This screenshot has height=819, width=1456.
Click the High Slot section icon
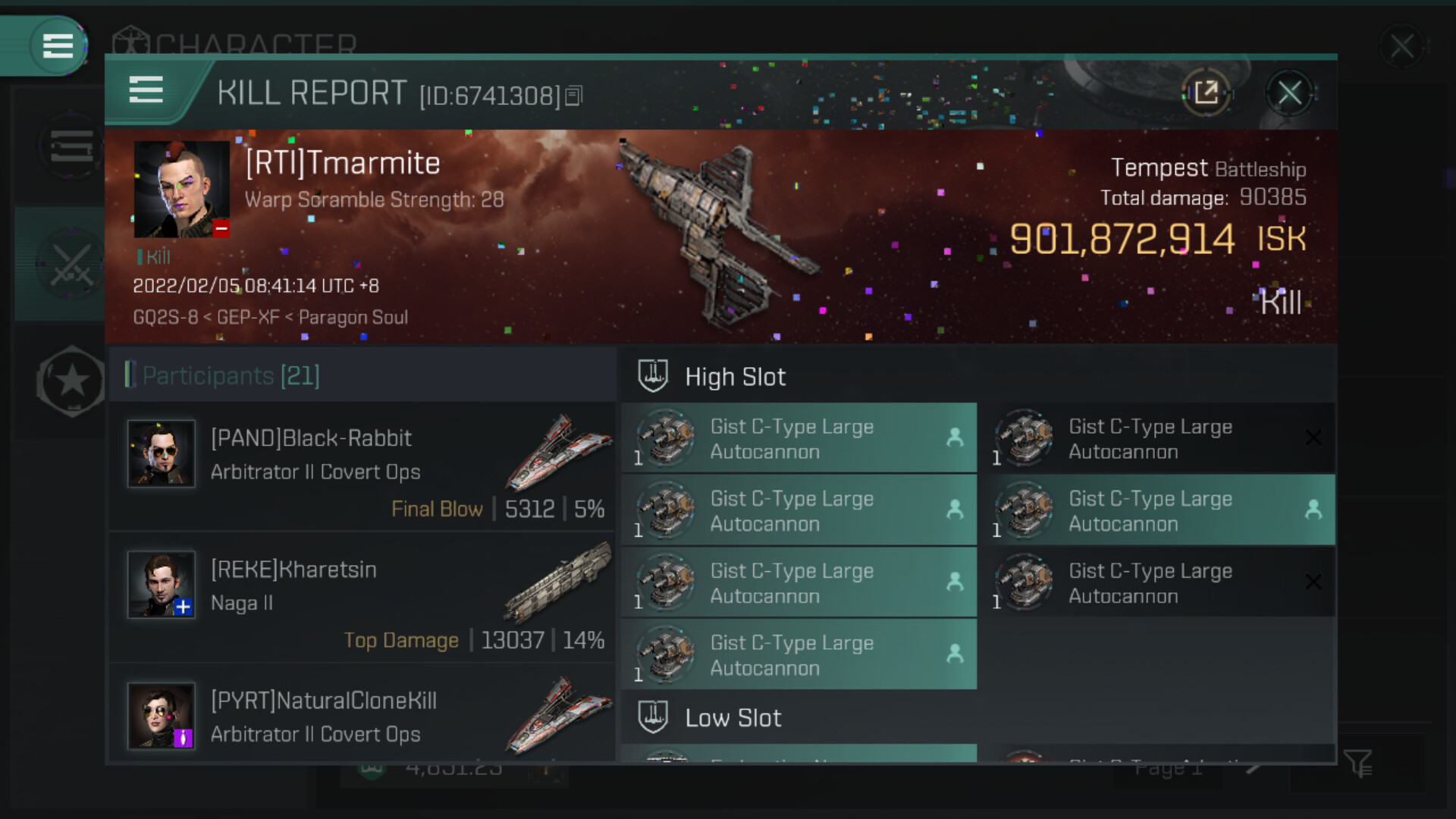click(652, 376)
